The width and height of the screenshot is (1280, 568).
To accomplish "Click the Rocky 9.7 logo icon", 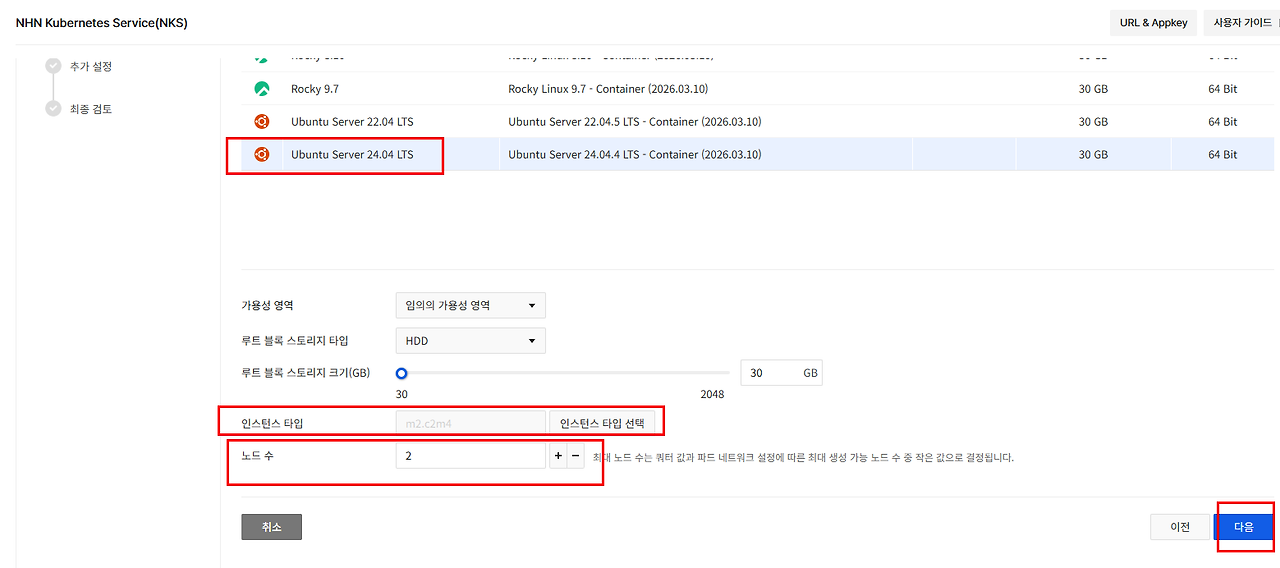I will 261,89.
